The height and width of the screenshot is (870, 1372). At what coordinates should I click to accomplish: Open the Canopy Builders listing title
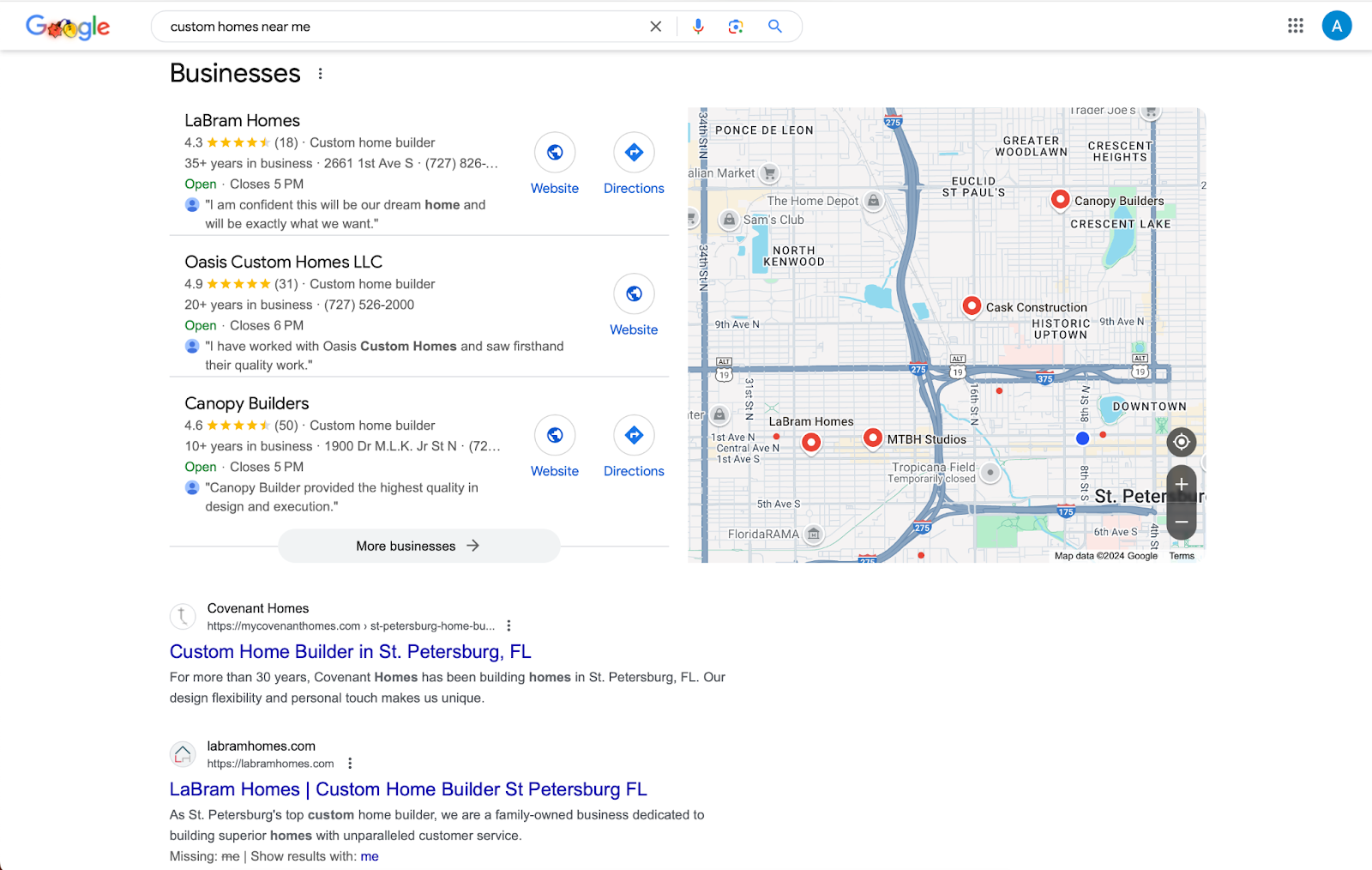click(x=247, y=404)
